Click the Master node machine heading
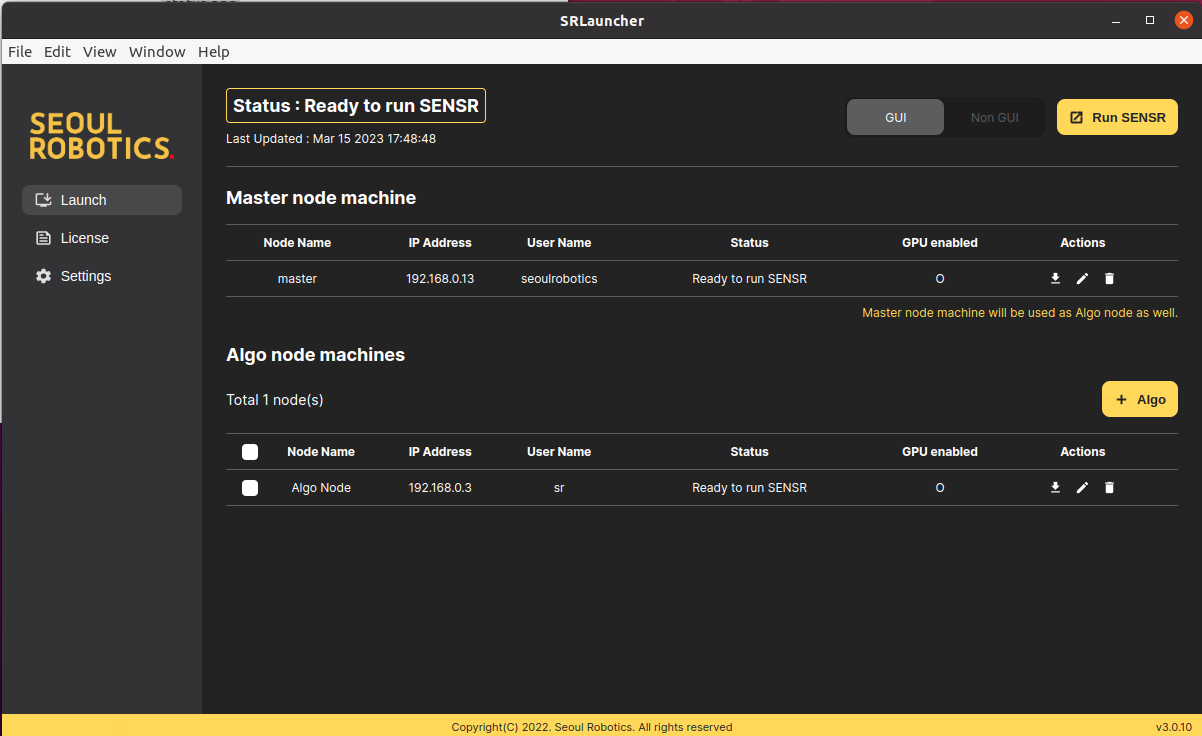1202x736 pixels. point(321,198)
